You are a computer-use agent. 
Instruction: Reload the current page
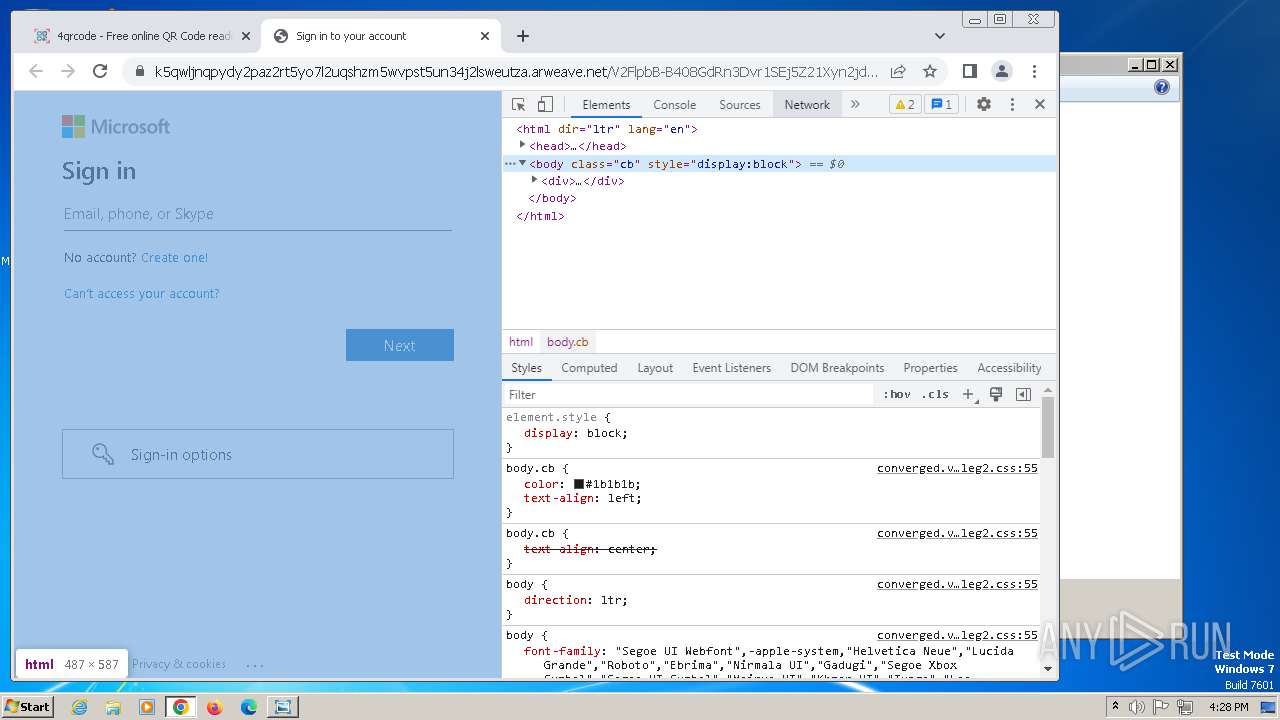[100, 71]
